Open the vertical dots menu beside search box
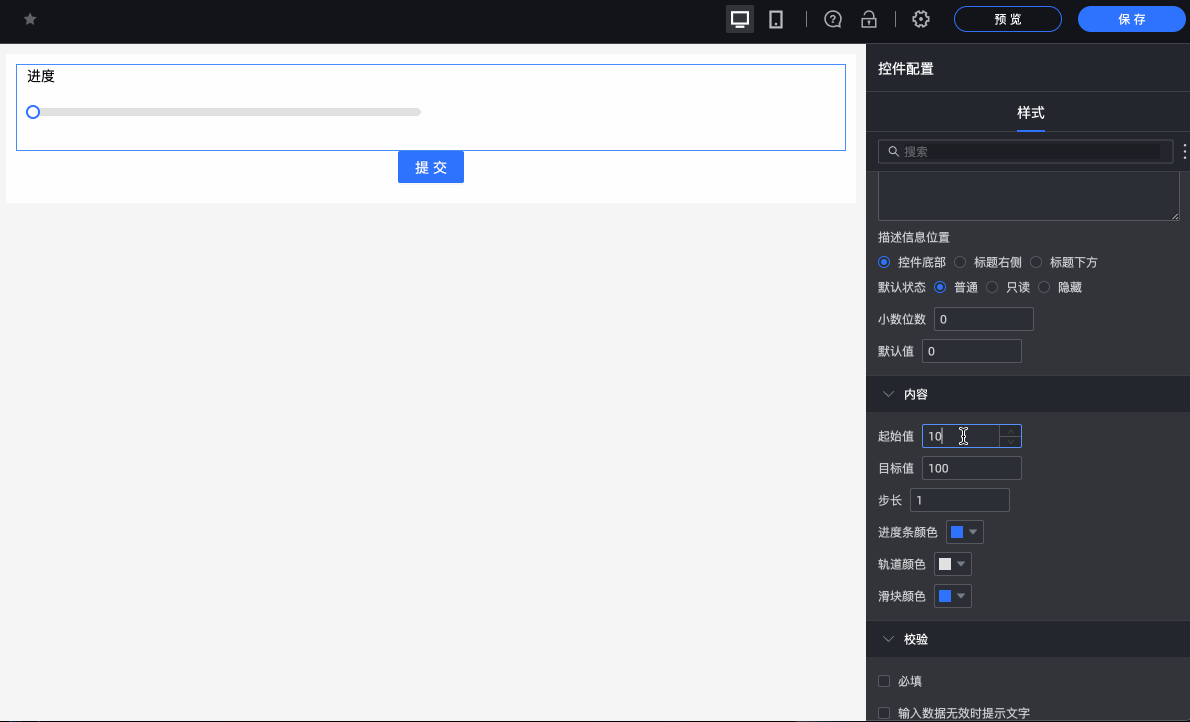Image resolution: width=1190 pixels, height=722 pixels. [1184, 151]
